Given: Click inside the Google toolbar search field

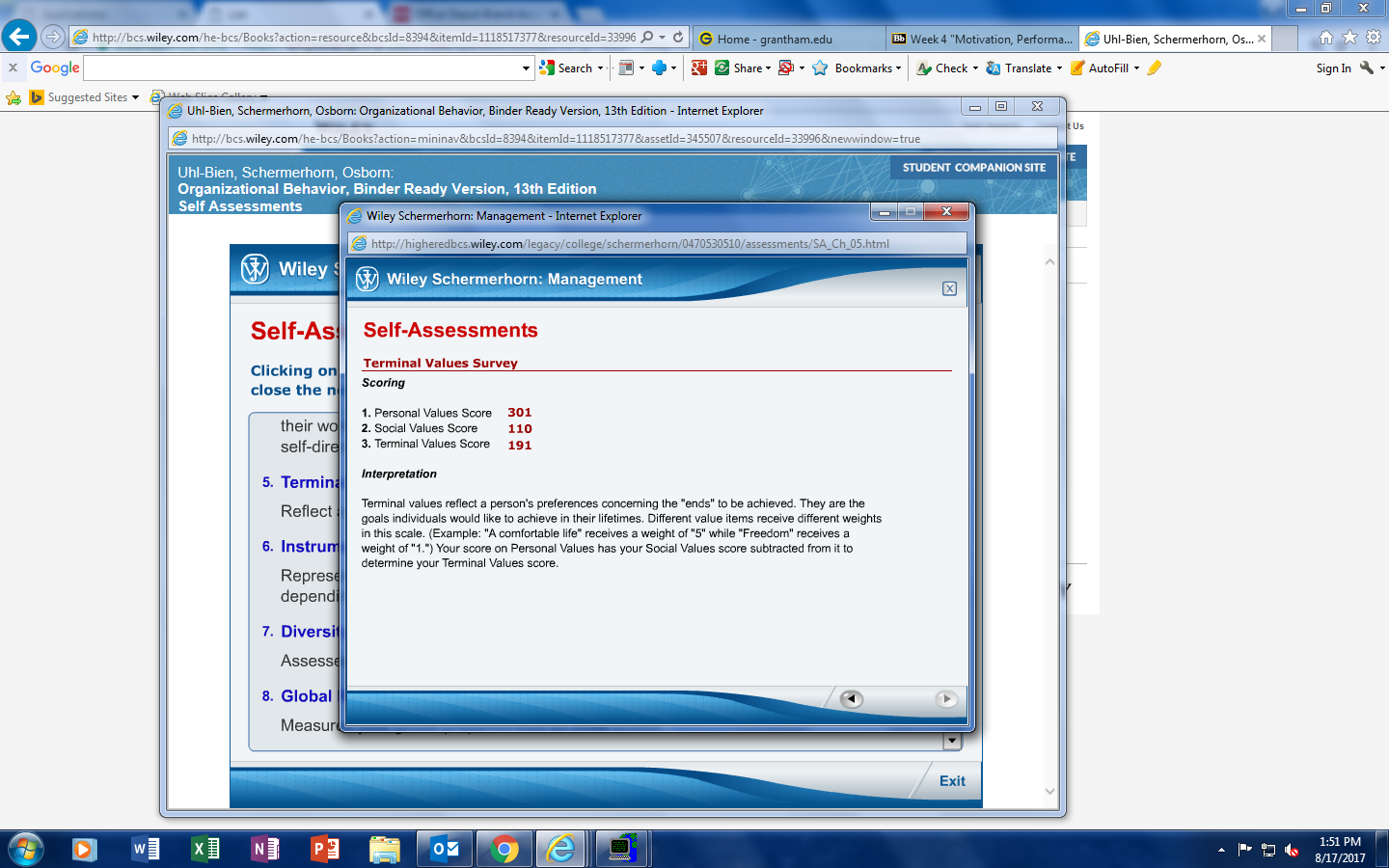Looking at the screenshot, I should (301, 68).
